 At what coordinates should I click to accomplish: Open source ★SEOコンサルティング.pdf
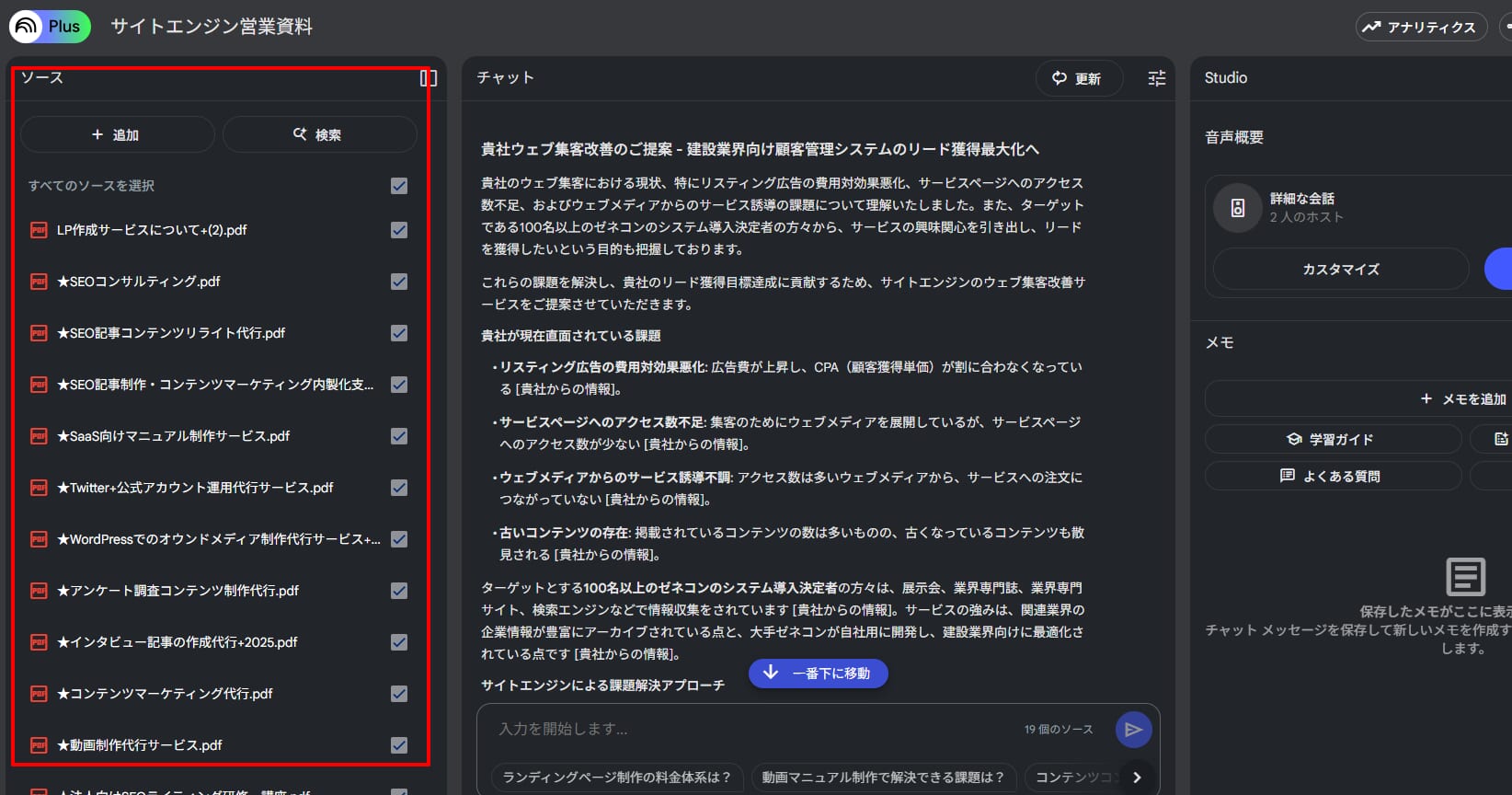tap(139, 282)
